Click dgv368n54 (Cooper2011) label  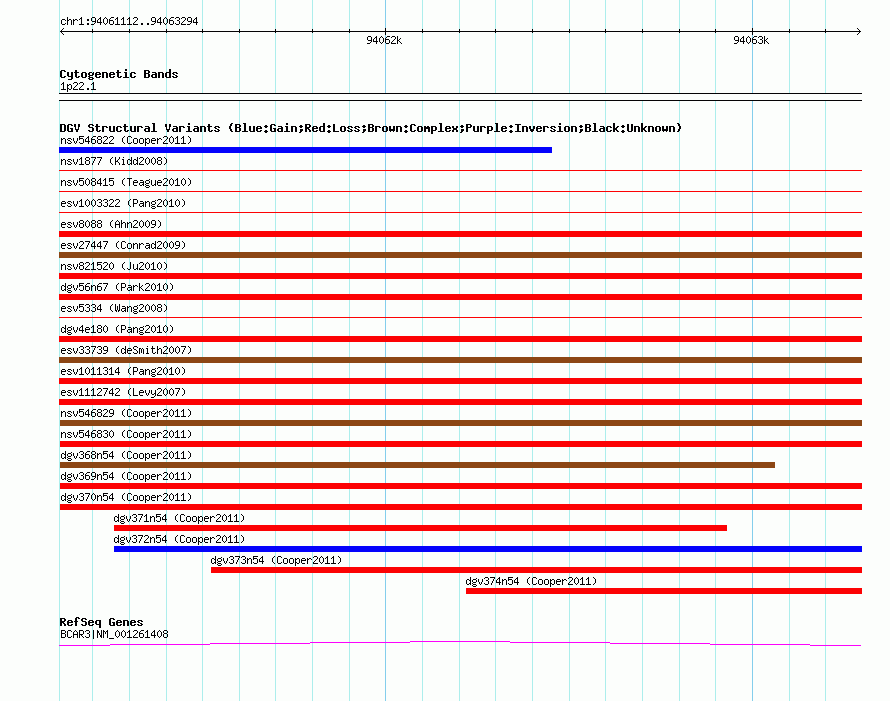click(126, 455)
